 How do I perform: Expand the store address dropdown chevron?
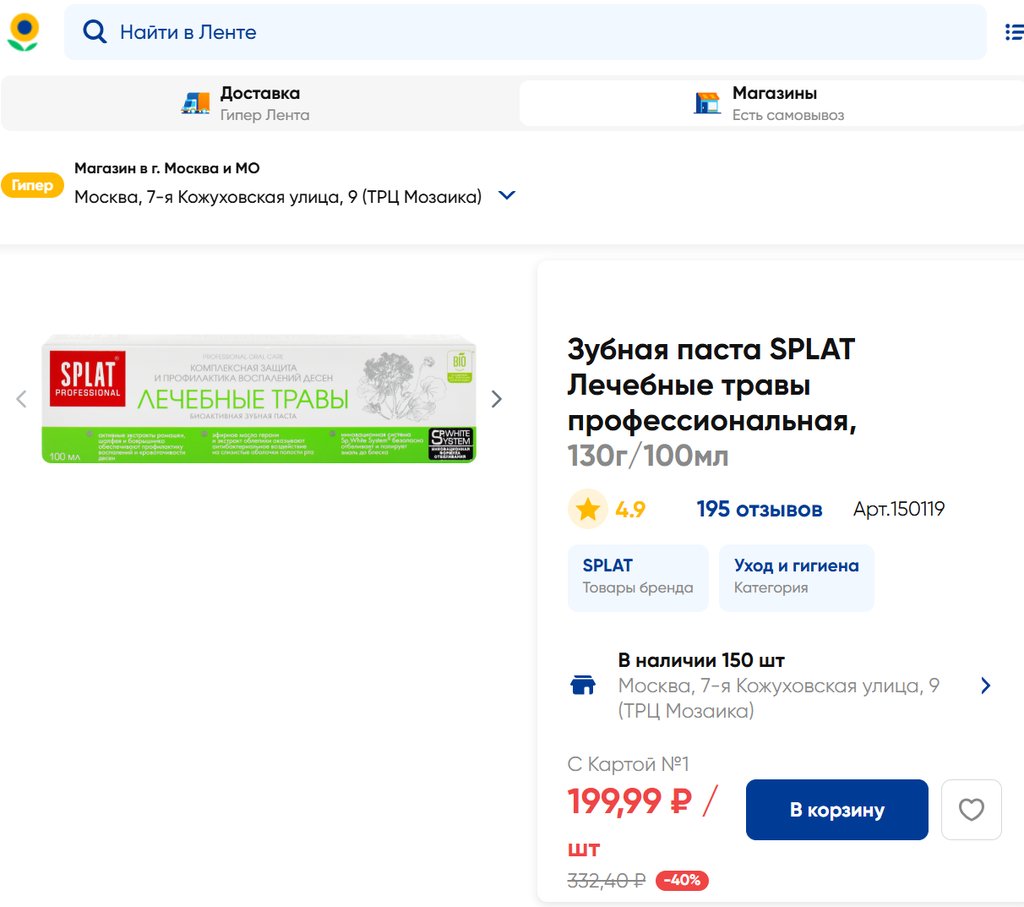click(x=507, y=196)
